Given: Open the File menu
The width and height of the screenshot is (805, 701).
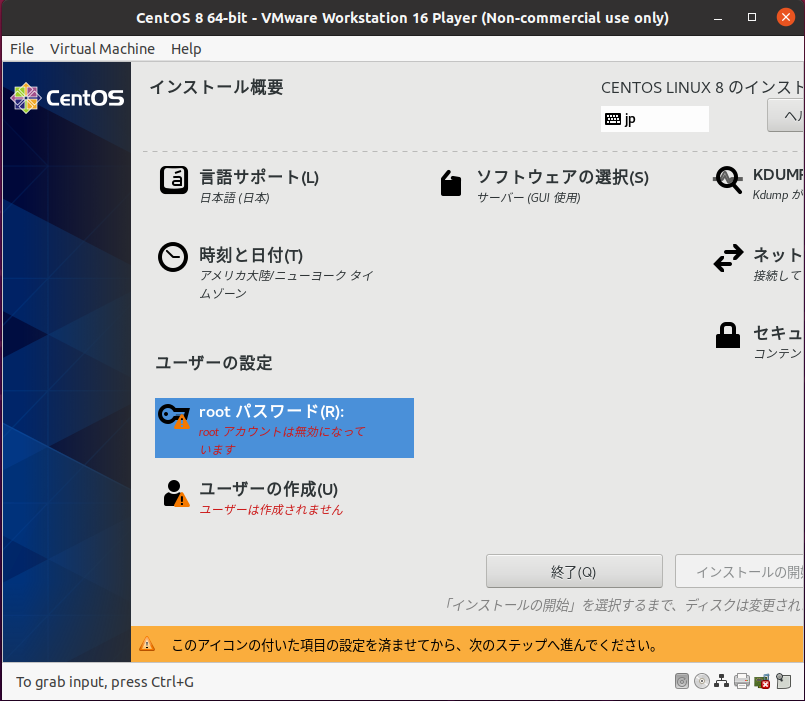Looking at the screenshot, I should click(x=22, y=49).
